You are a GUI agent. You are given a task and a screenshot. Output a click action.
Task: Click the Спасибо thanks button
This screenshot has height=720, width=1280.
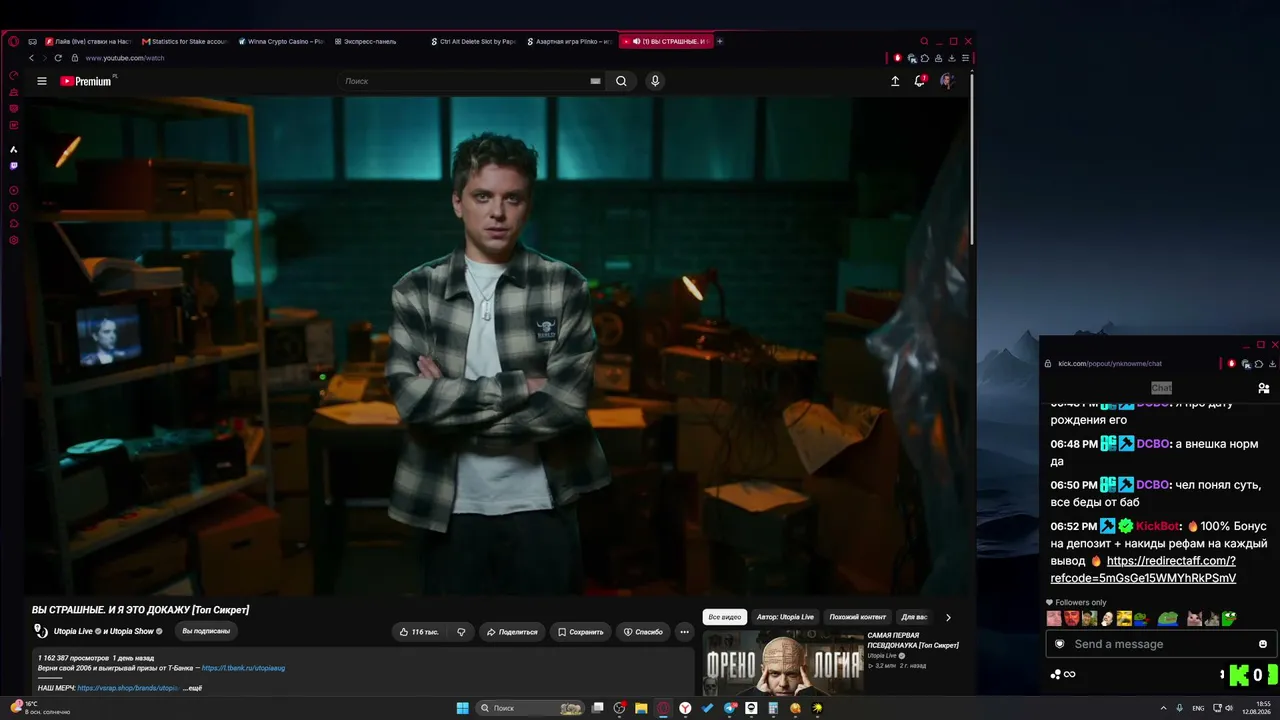click(x=643, y=632)
